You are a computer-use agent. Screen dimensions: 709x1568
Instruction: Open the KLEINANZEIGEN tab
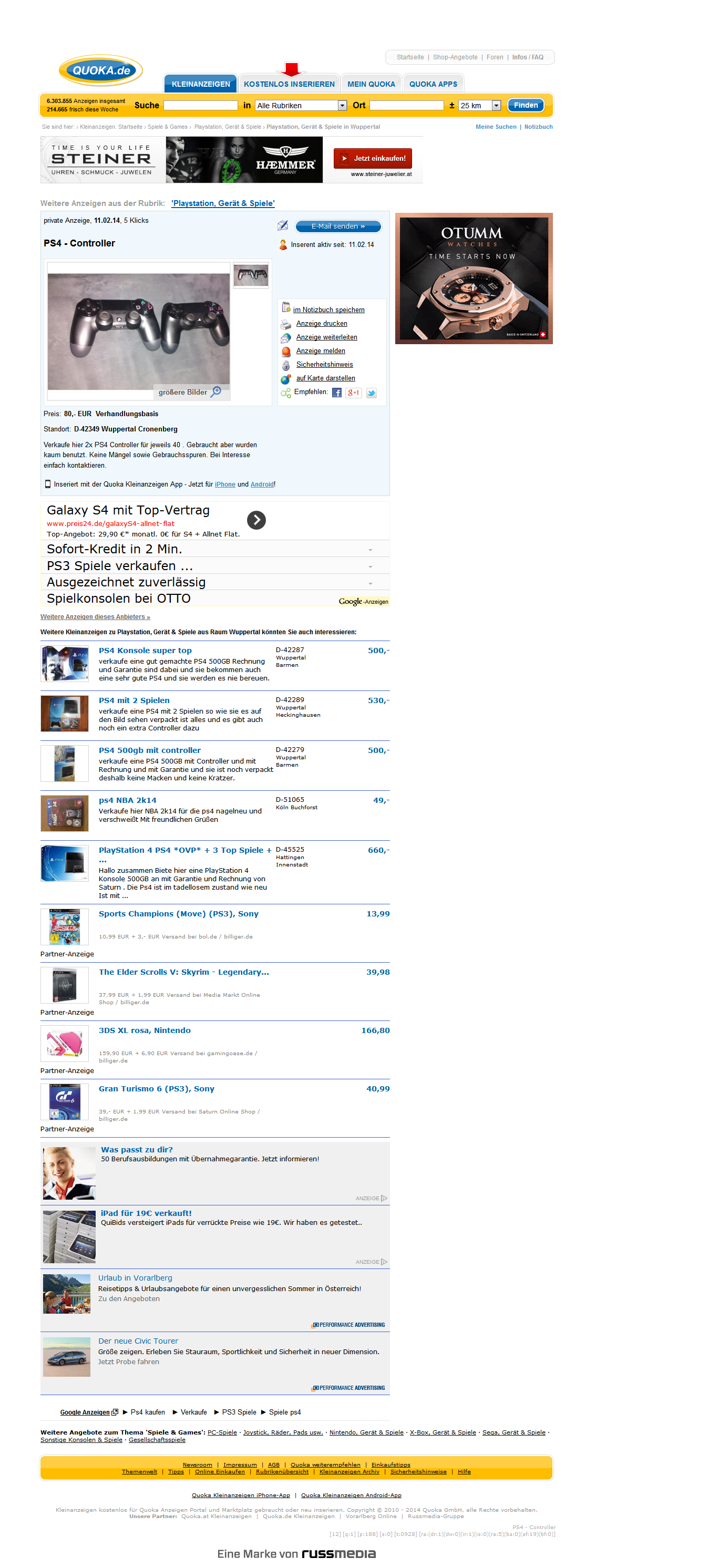[201, 84]
